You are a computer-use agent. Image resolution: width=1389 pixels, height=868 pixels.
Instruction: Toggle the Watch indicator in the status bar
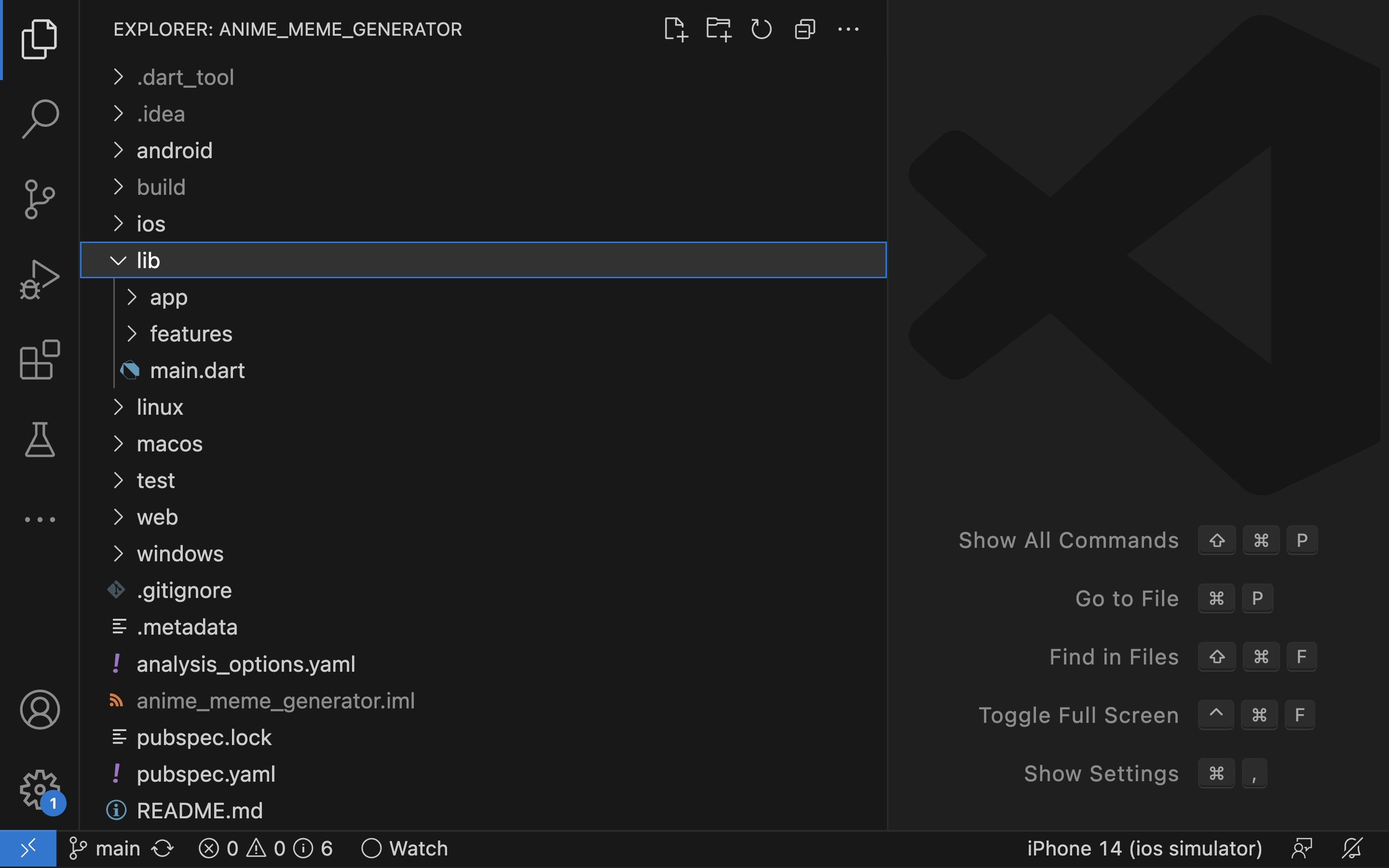(x=404, y=848)
